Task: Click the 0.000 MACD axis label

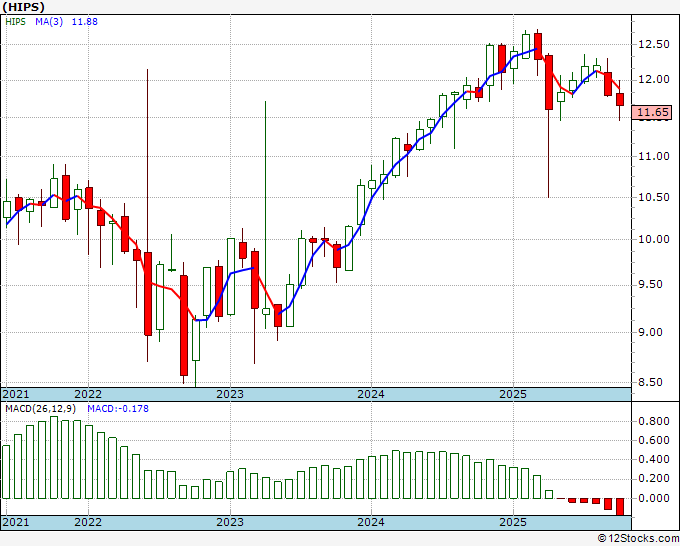Action: coord(654,498)
